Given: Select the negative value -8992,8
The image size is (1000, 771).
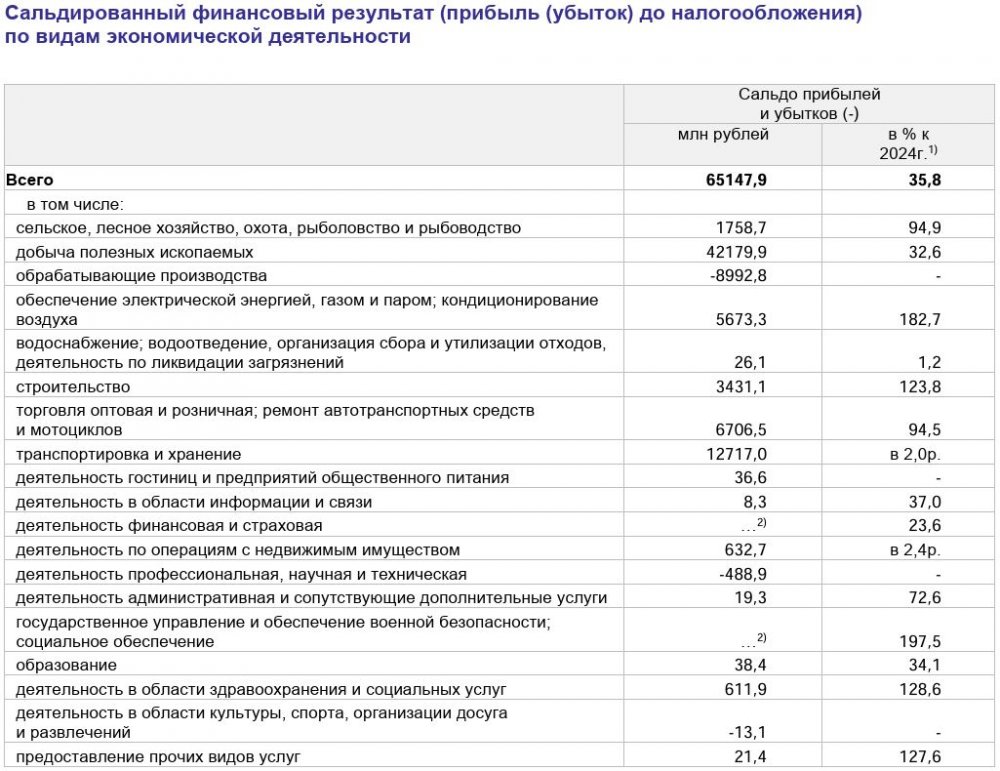Looking at the screenshot, I should click(736, 276).
